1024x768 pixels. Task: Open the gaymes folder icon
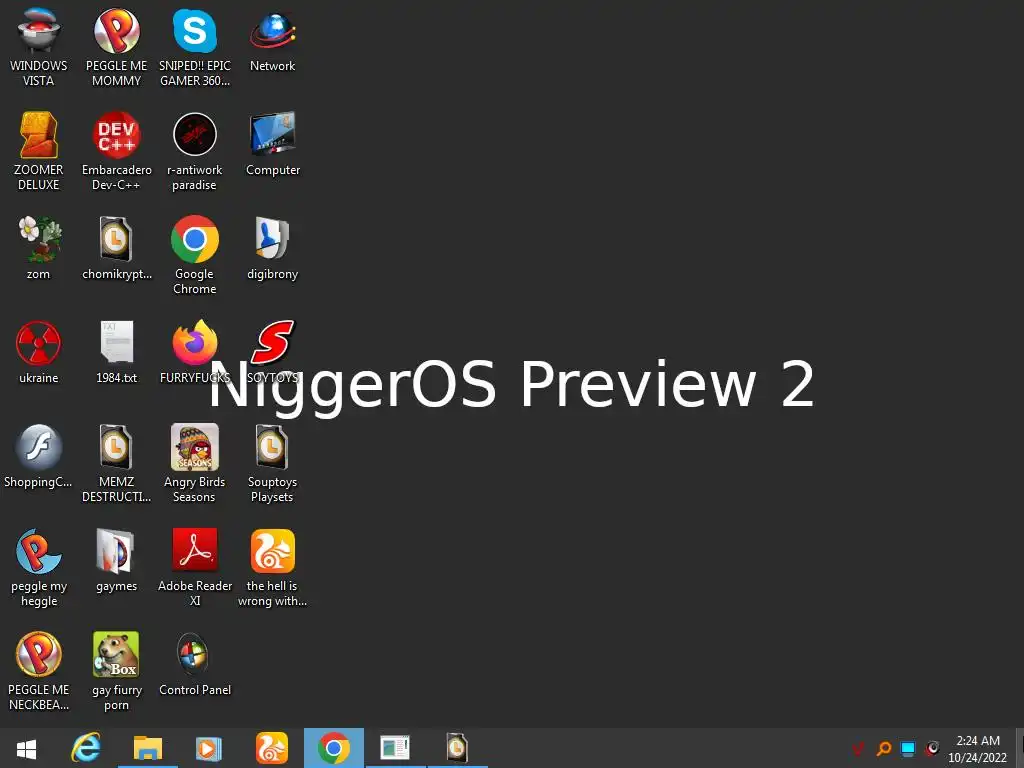click(x=116, y=560)
